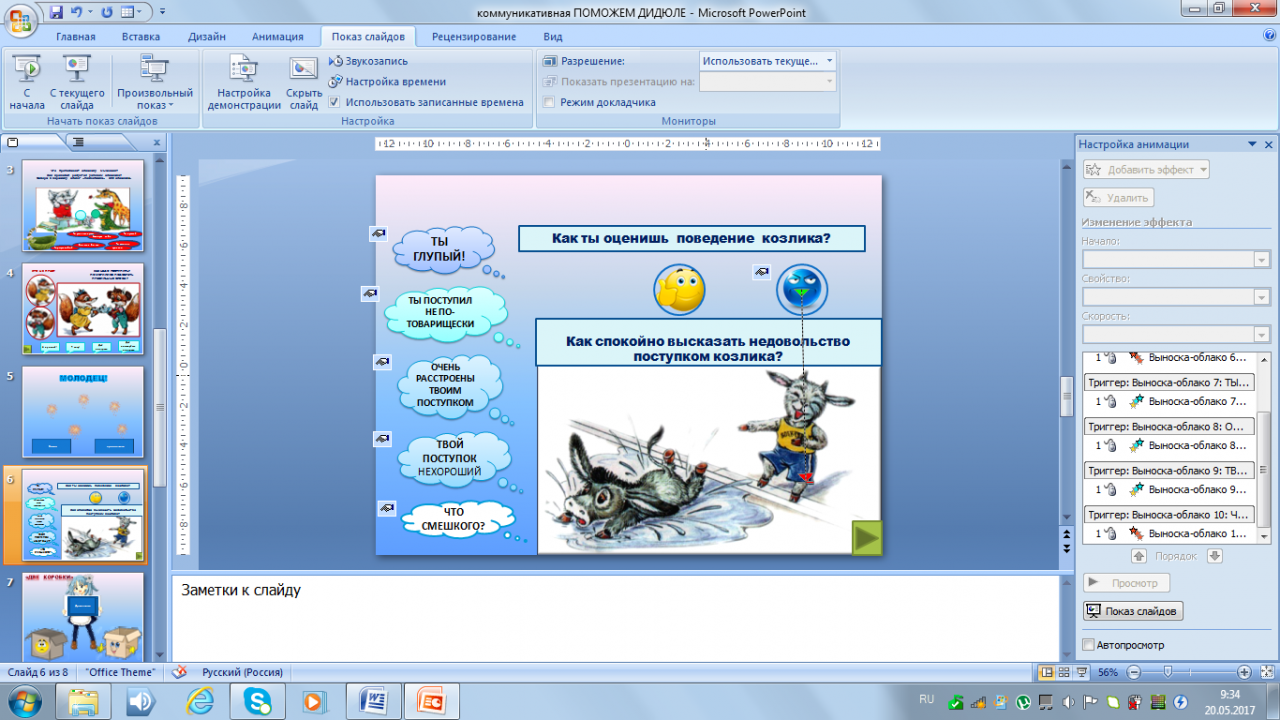Select the ЧТО СМЕШКОГО? cloud callout

pyautogui.click(x=455, y=519)
